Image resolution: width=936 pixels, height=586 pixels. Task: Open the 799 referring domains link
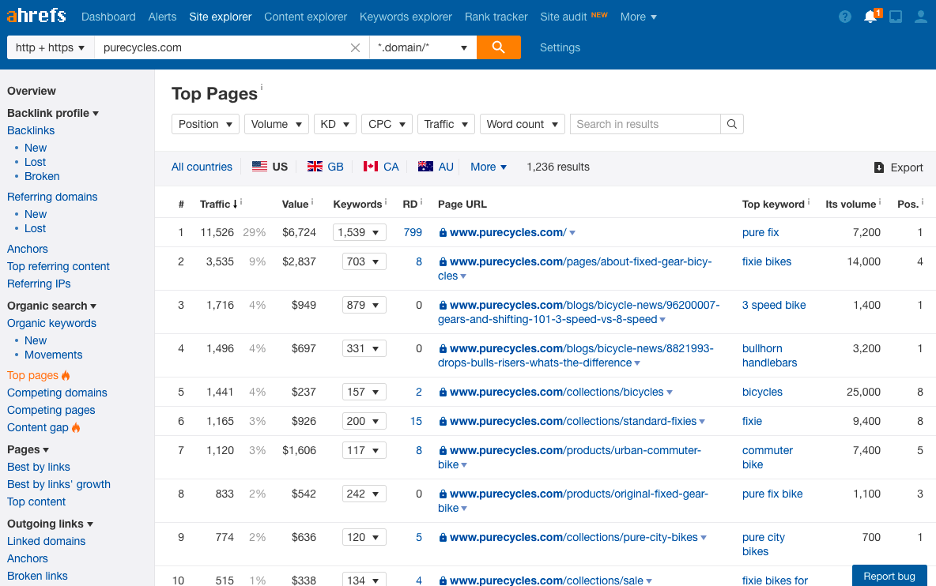pyautogui.click(x=412, y=232)
